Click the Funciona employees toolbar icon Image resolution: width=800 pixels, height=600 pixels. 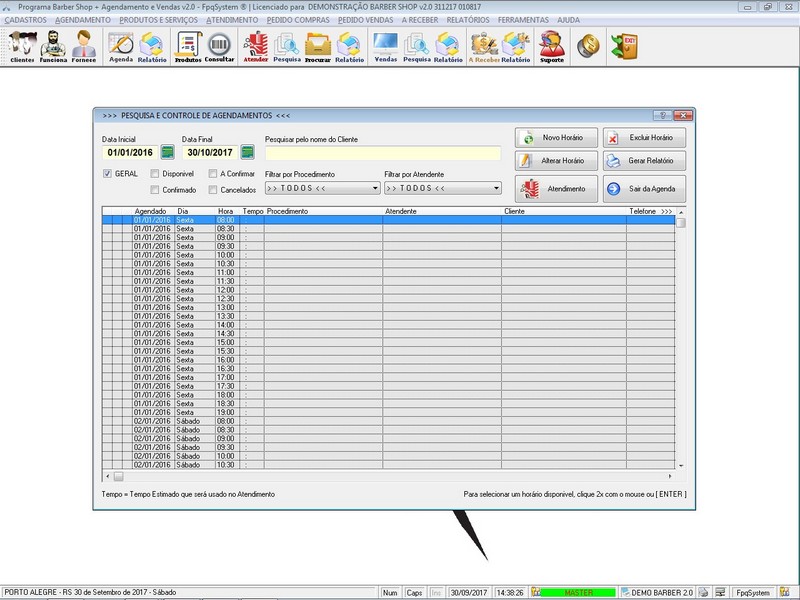pos(53,46)
